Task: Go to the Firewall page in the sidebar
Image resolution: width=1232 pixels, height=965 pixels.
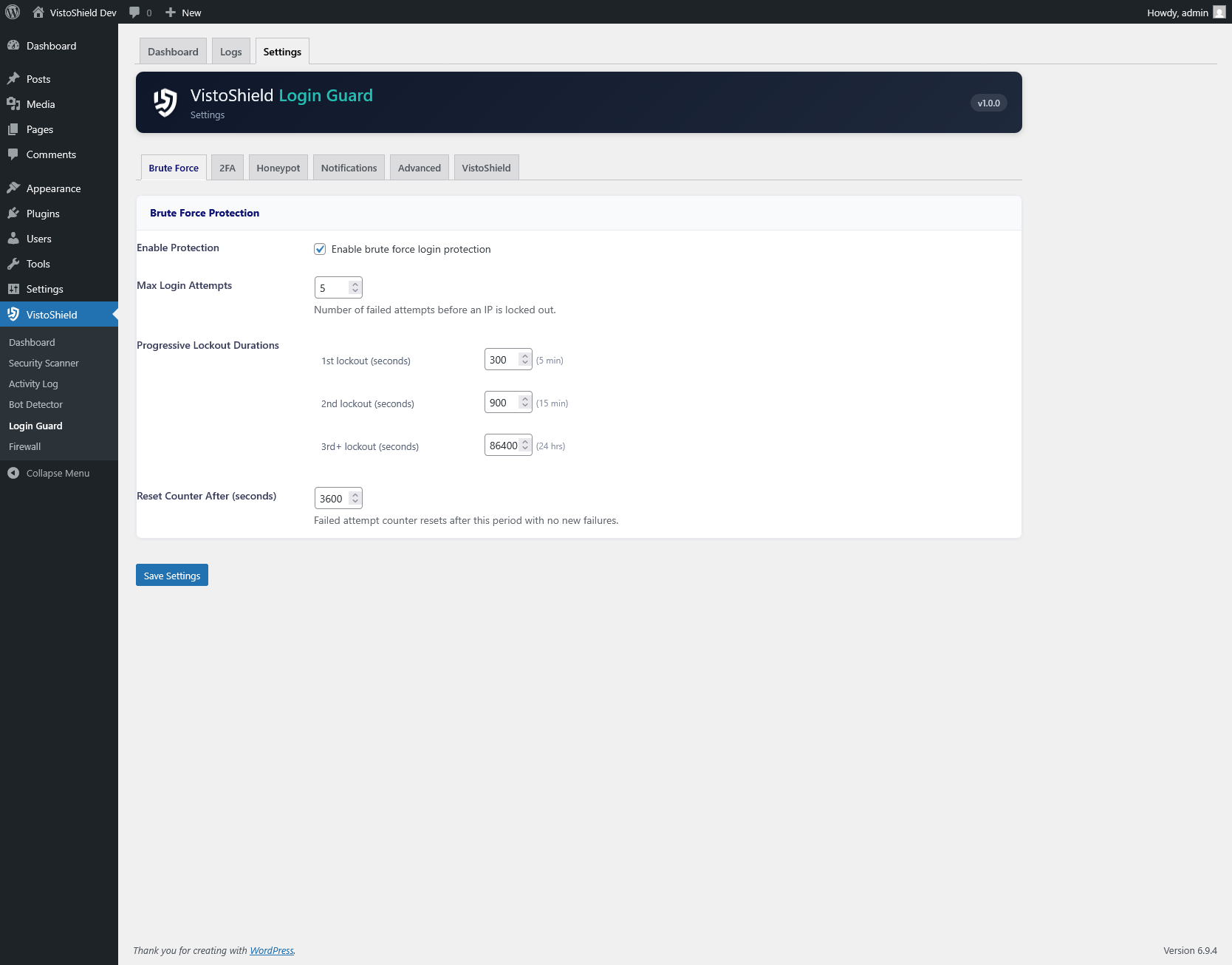Action: coord(24,446)
